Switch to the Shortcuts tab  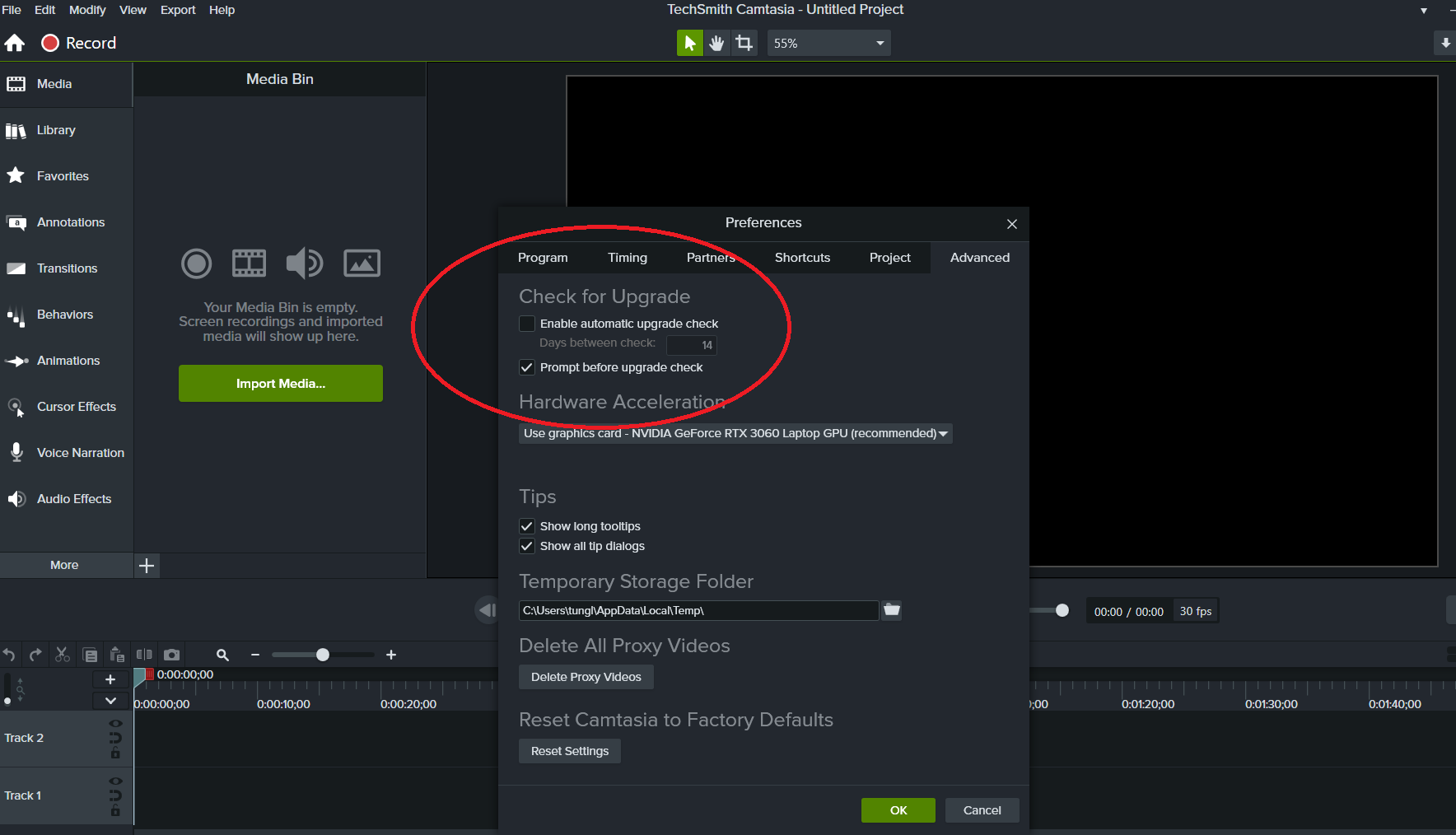802,258
